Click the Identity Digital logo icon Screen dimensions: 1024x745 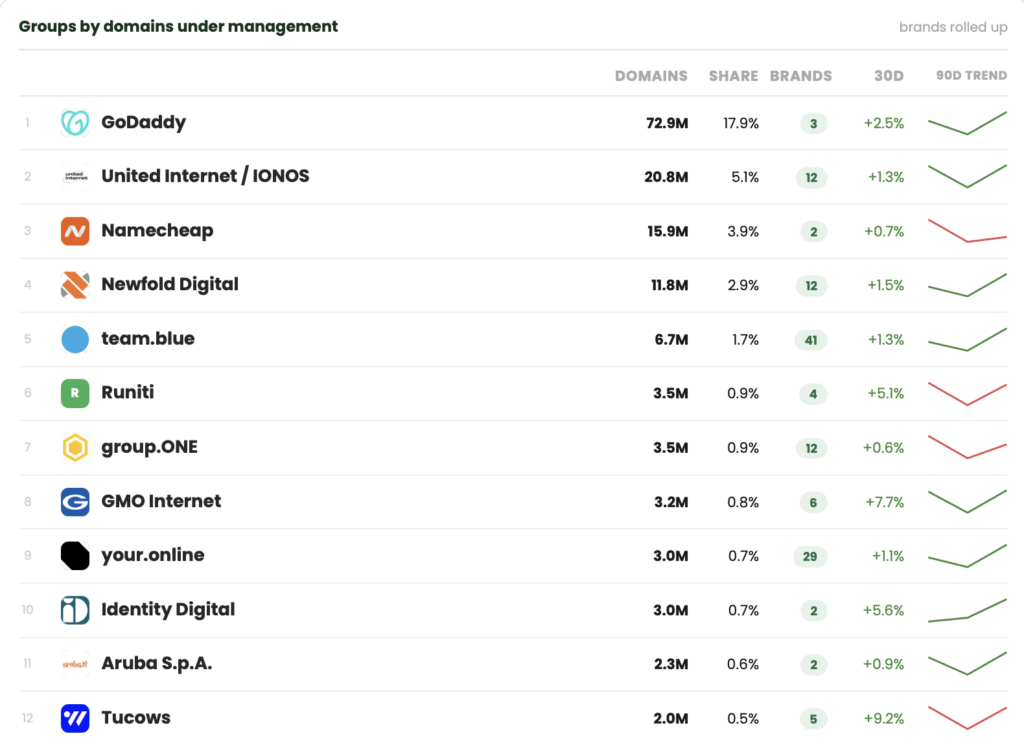75,610
